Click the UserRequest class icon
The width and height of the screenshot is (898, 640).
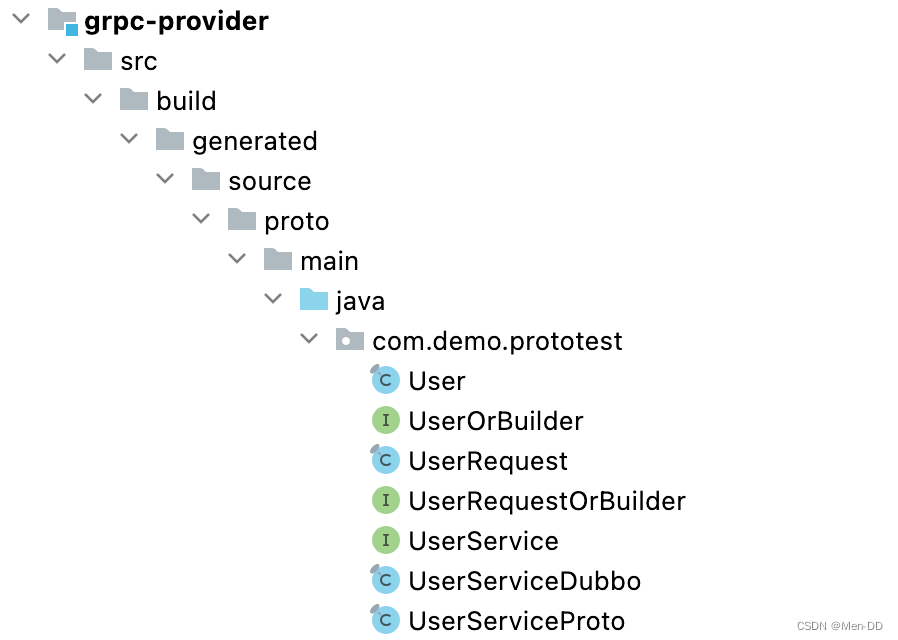pyautogui.click(x=385, y=461)
